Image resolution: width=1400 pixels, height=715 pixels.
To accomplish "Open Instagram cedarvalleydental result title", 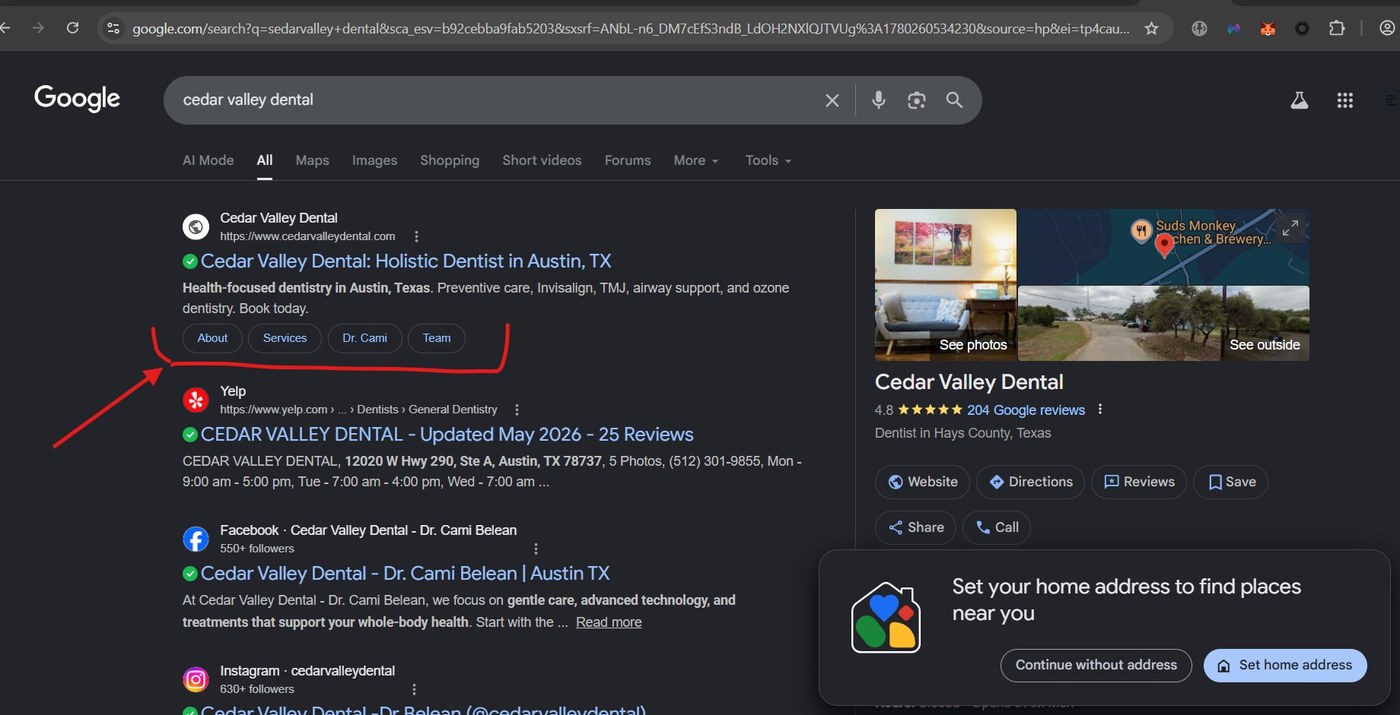I will tap(423, 710).
